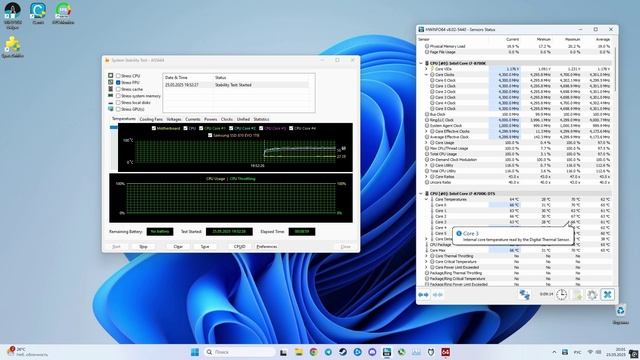Uncheck the Stress FPU checkbox
Screen dimensions: 640x360
pyautogui.click(x=118, y=82)
